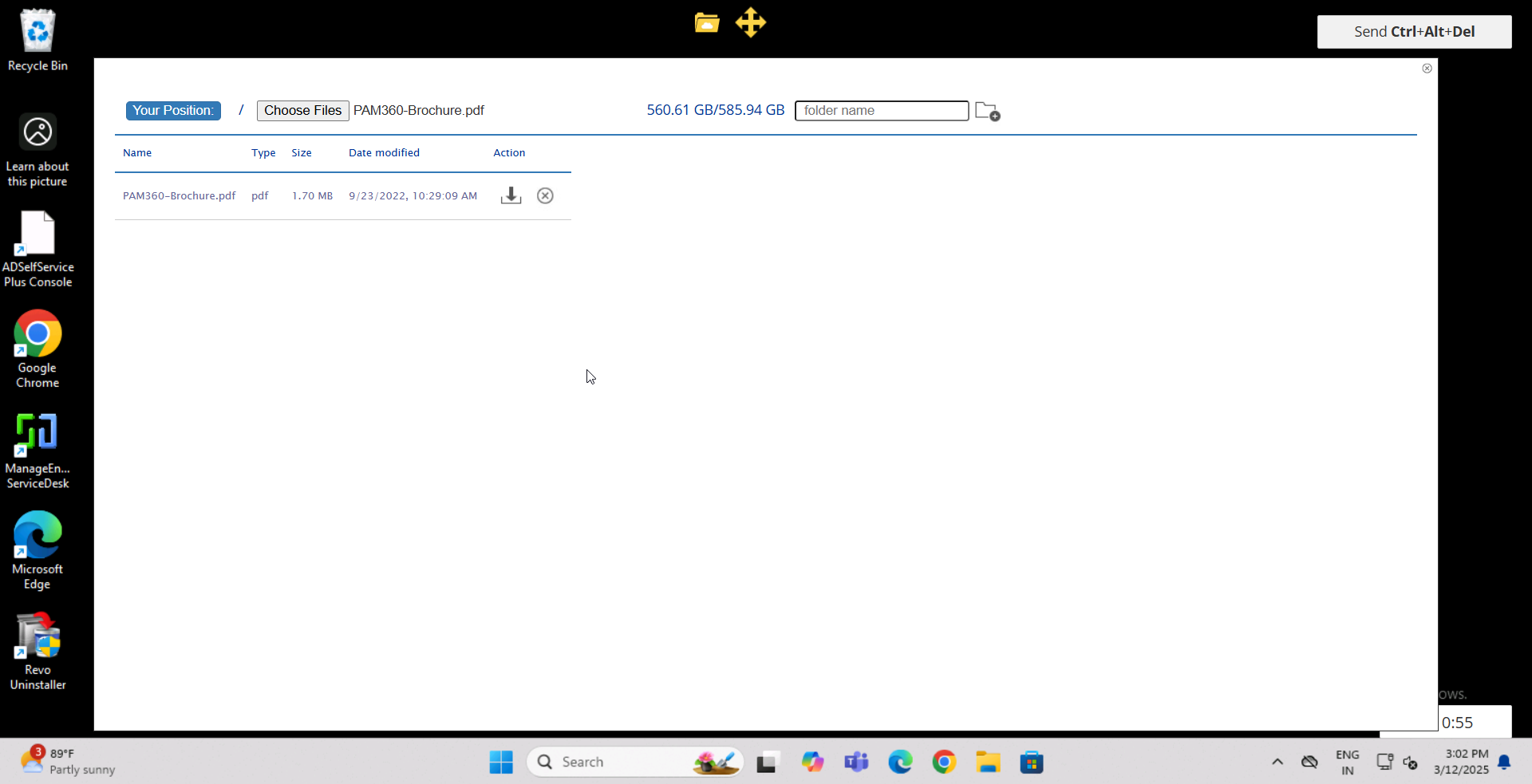Open Revo Uninstaller from the desktop

point(37,636)
